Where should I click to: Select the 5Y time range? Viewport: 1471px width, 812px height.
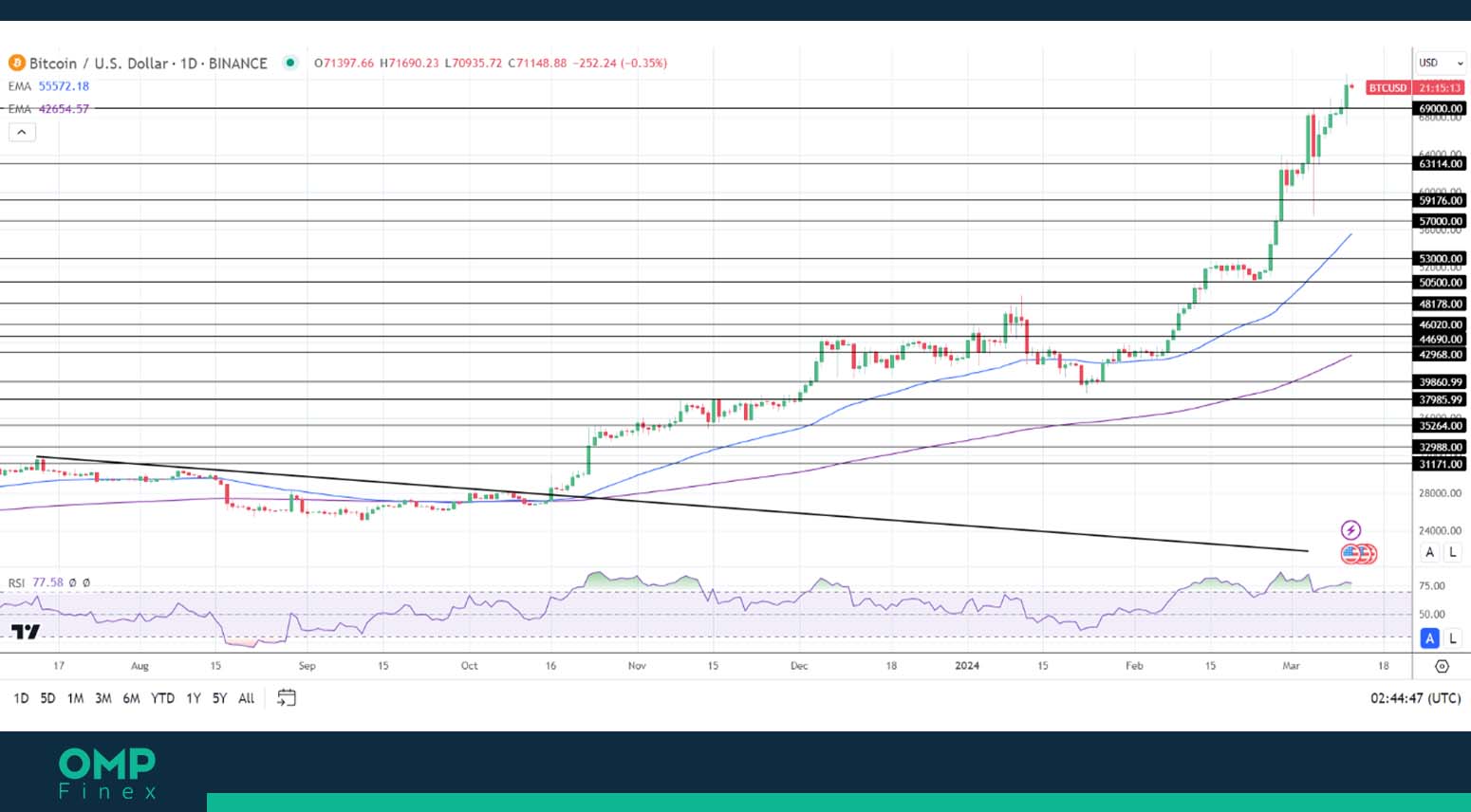219,698
